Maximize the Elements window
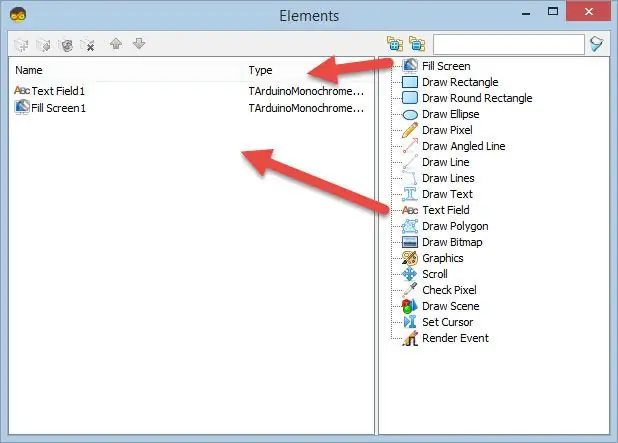This screenshot has width=618, height=443. pyautogui.click(x=553, y=11)
